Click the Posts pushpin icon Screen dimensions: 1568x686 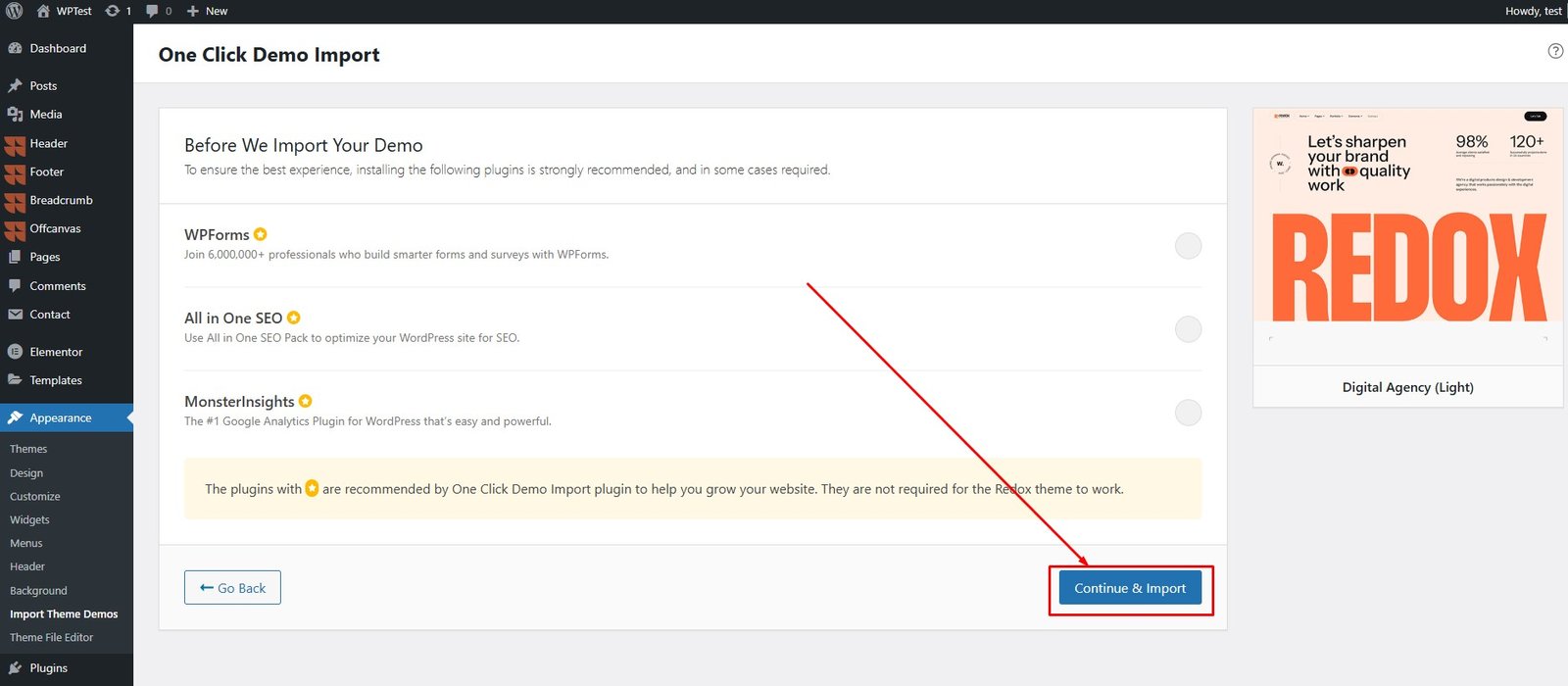(x=15, y=85)
